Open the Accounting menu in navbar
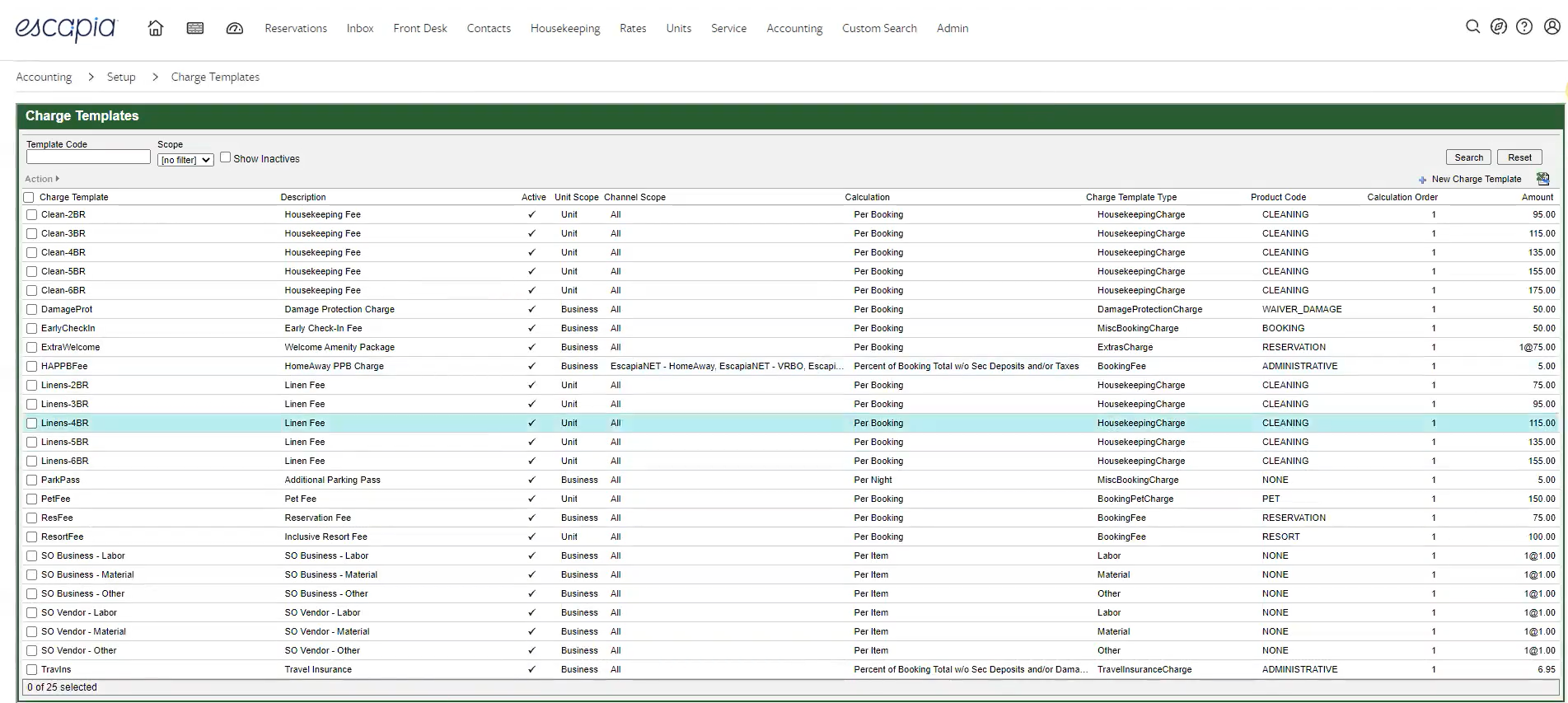 pyautogui.click(x=794, y=28)
